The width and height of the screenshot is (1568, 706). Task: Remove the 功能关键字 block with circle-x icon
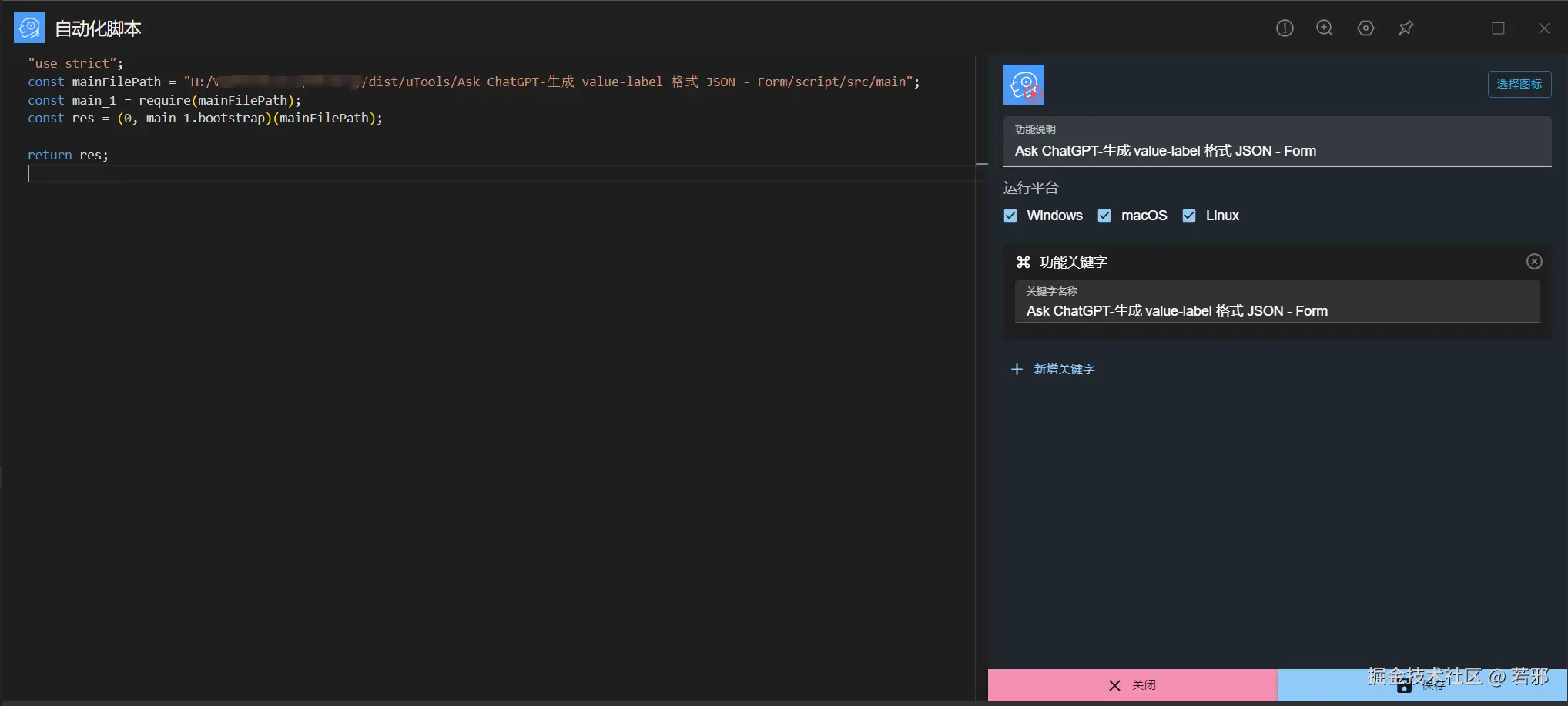tap(1534, 262)
